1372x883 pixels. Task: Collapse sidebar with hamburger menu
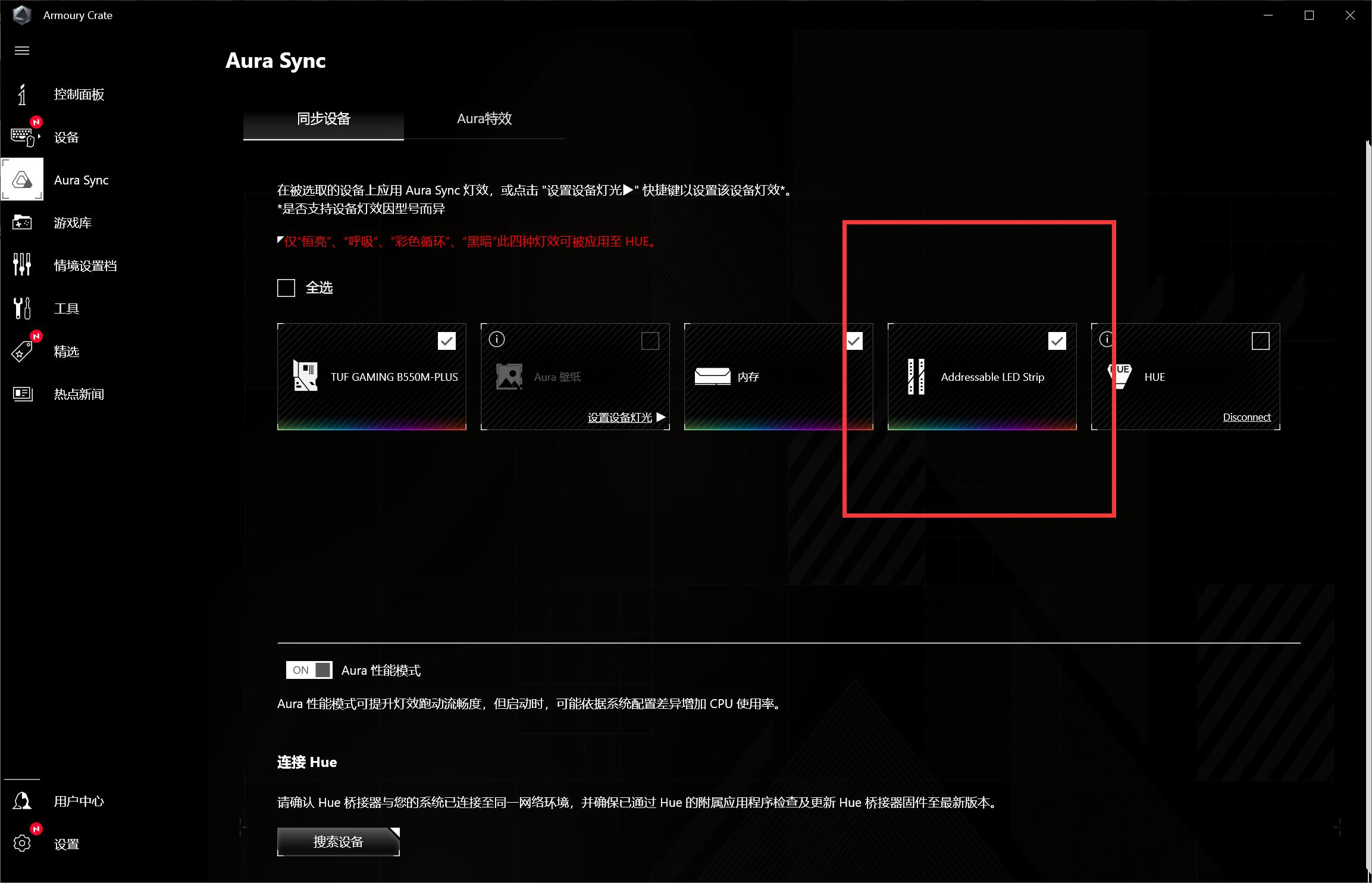[22, 51]
